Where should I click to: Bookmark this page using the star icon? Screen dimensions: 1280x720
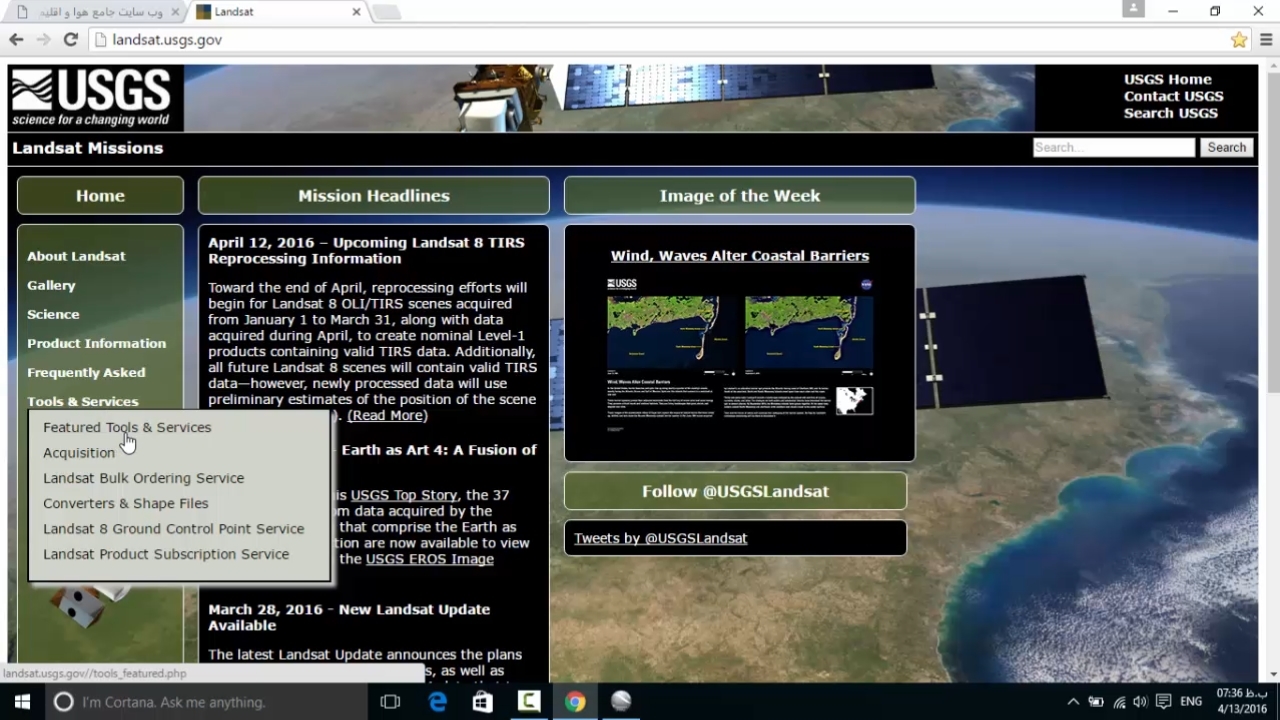[1239, 39]
